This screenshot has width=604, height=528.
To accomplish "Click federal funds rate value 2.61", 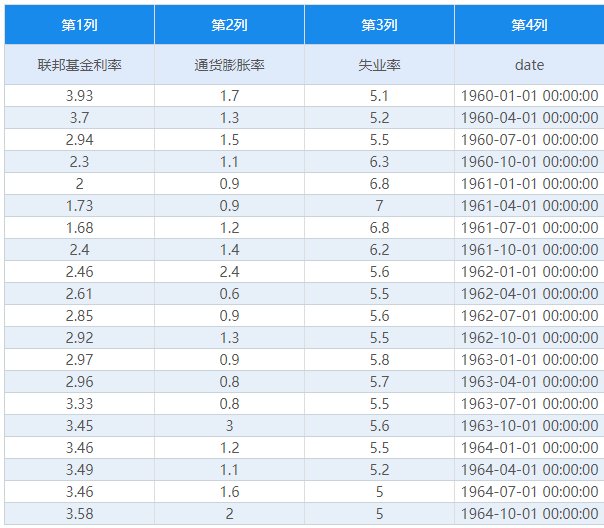I will tap(79, 293).
